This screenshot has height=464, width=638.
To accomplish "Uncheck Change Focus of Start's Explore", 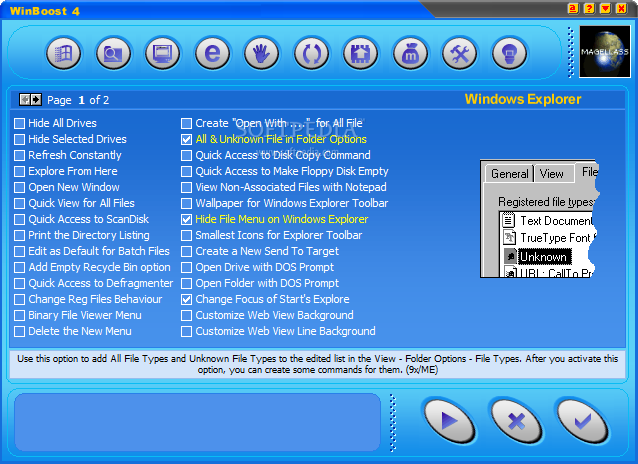I will coord(186,300).
